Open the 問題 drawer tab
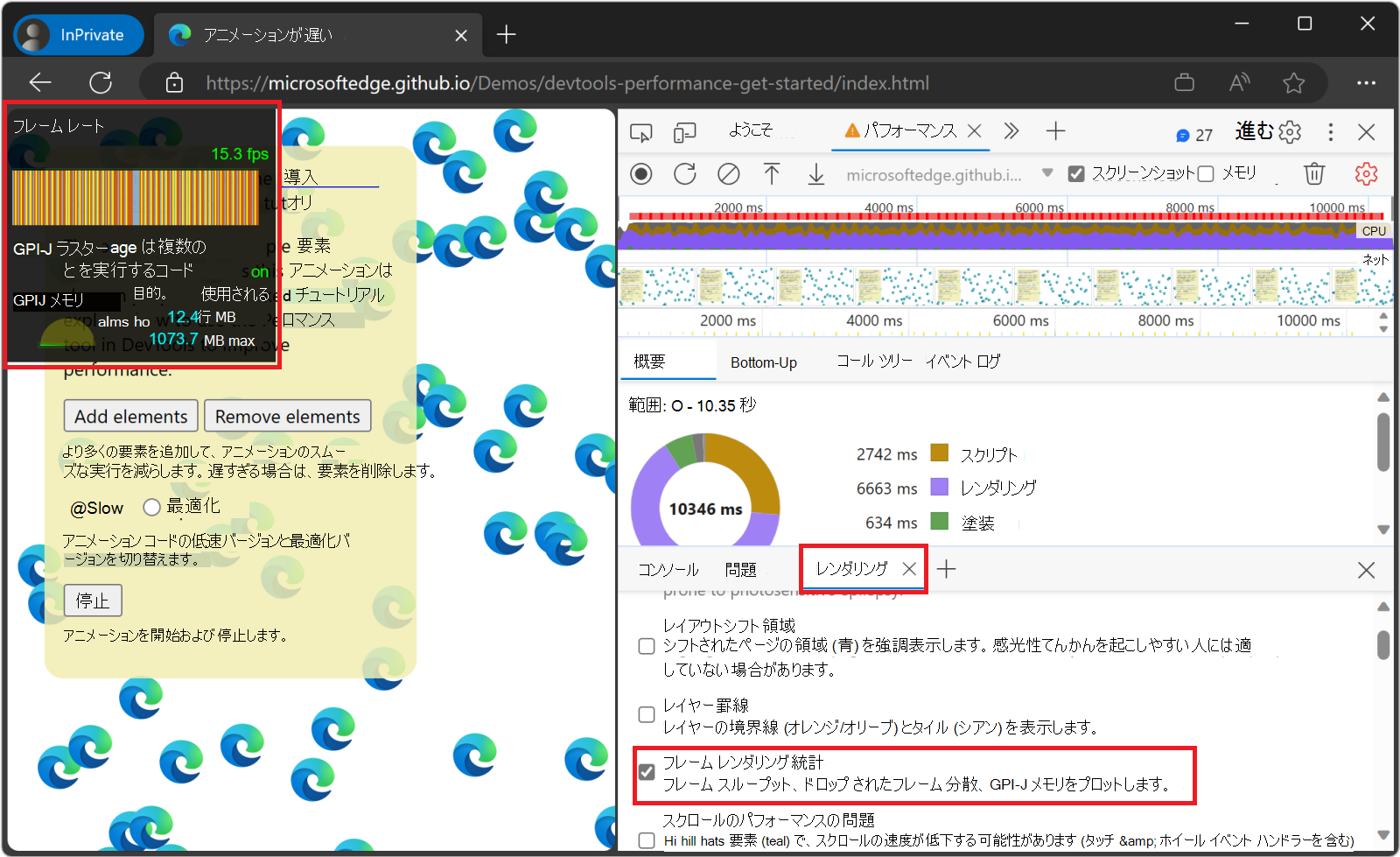The height and width of the screenshot is (857, 1400). tap(740, 570)
